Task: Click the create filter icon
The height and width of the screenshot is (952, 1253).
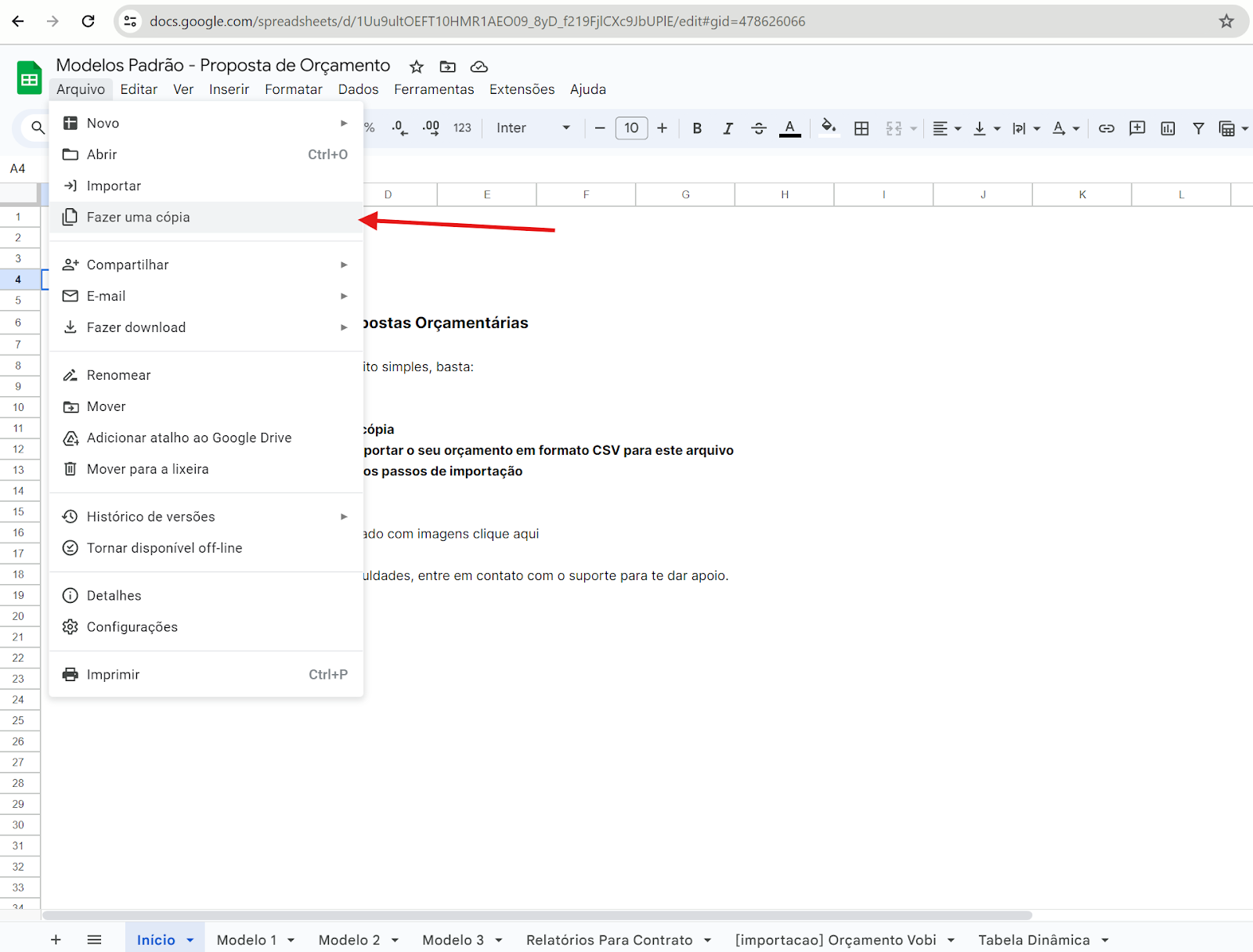Action: [x=1198, y=128]
